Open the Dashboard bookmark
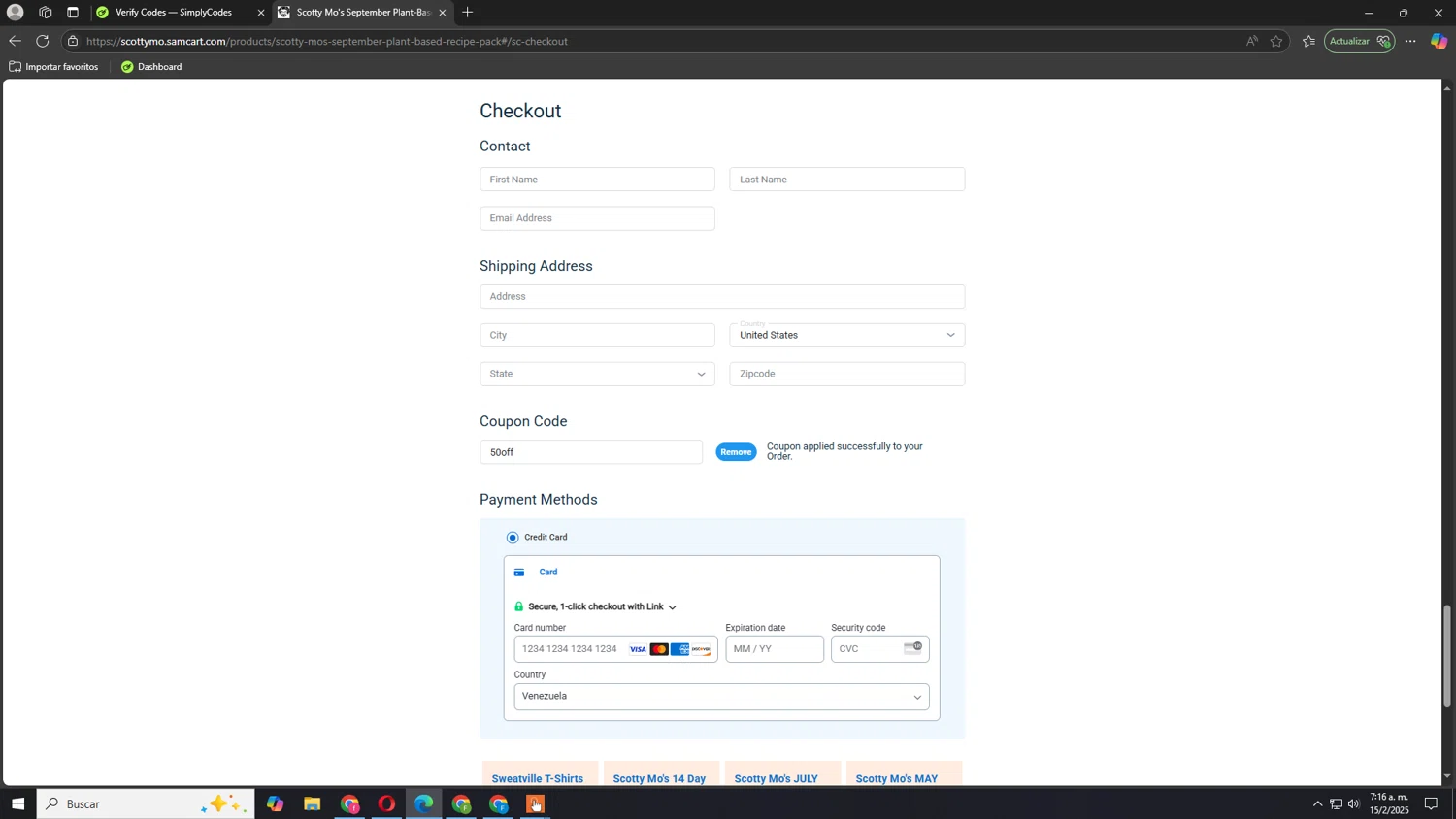The image size is (1456, 819). [151, 67]
